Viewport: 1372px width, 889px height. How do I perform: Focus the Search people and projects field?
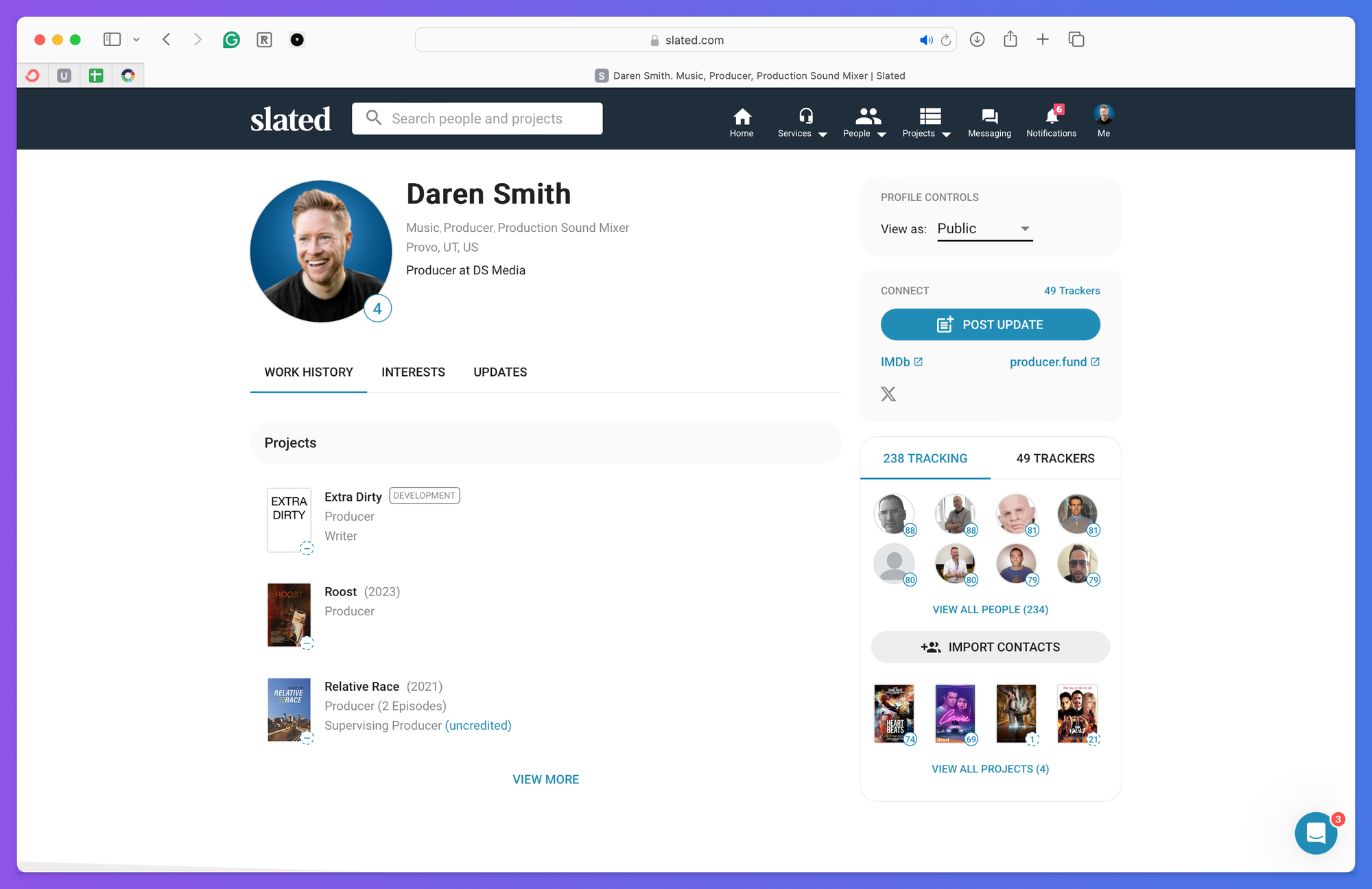point(477,119)
